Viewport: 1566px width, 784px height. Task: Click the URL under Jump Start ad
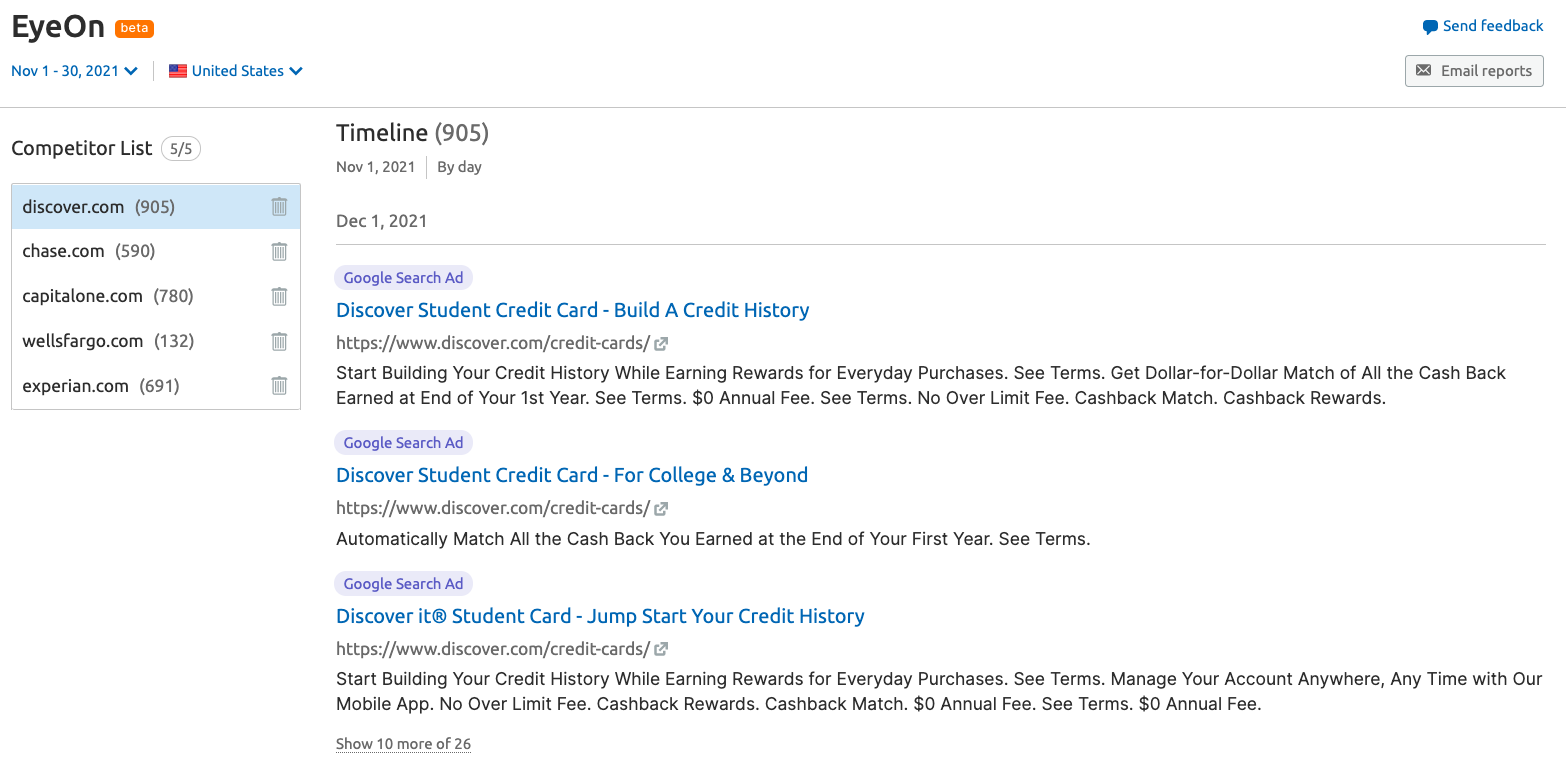click(493, 649)
